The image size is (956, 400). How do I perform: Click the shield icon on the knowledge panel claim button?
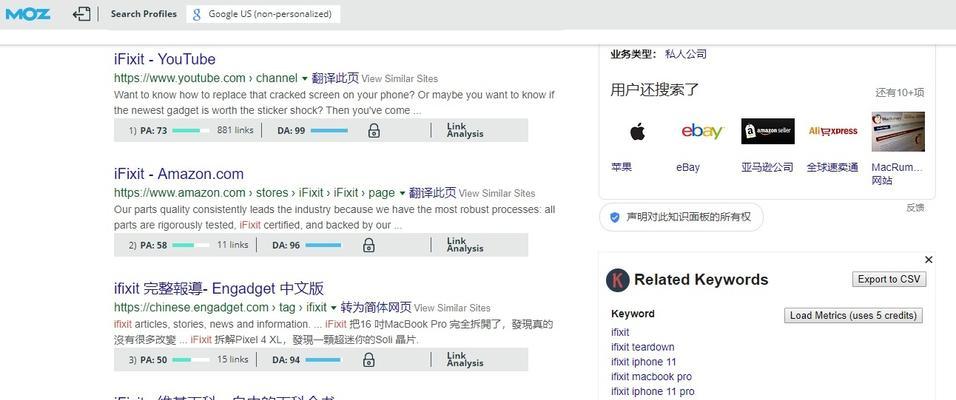[615, 217]
